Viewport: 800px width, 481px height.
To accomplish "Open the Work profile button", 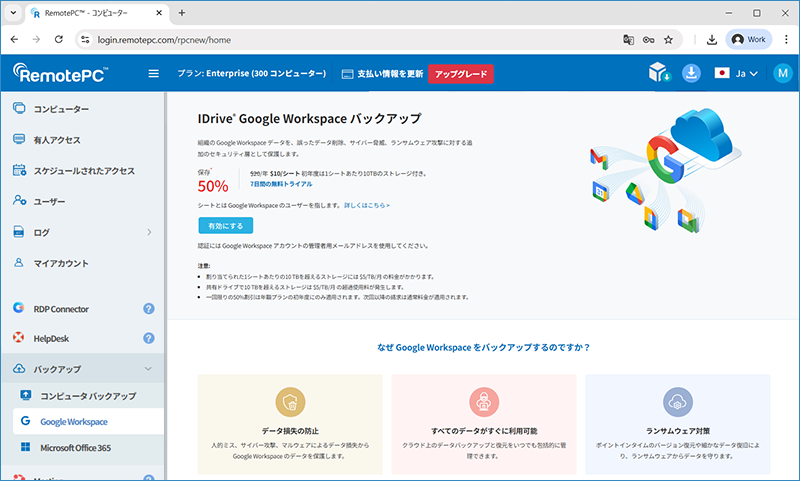I will pos(749,40).
